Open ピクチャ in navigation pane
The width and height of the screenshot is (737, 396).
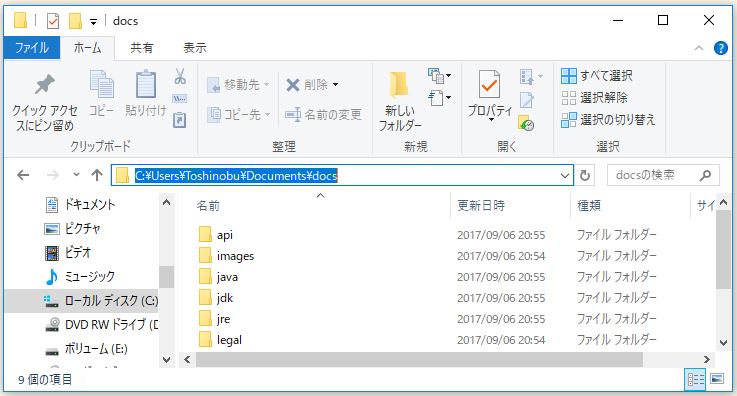[x=72, y=229]
